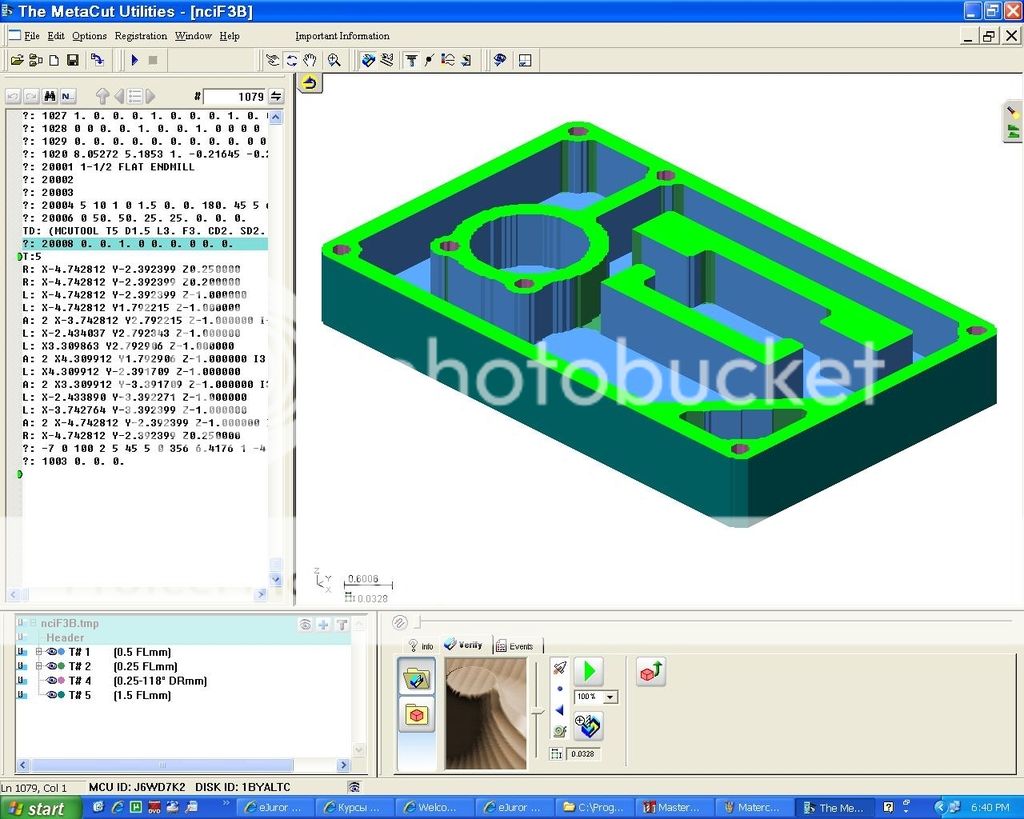Screen dimensions: 1024x819
Task: Expand the T# 2 tree node
Action: click(x=39, y=666)
